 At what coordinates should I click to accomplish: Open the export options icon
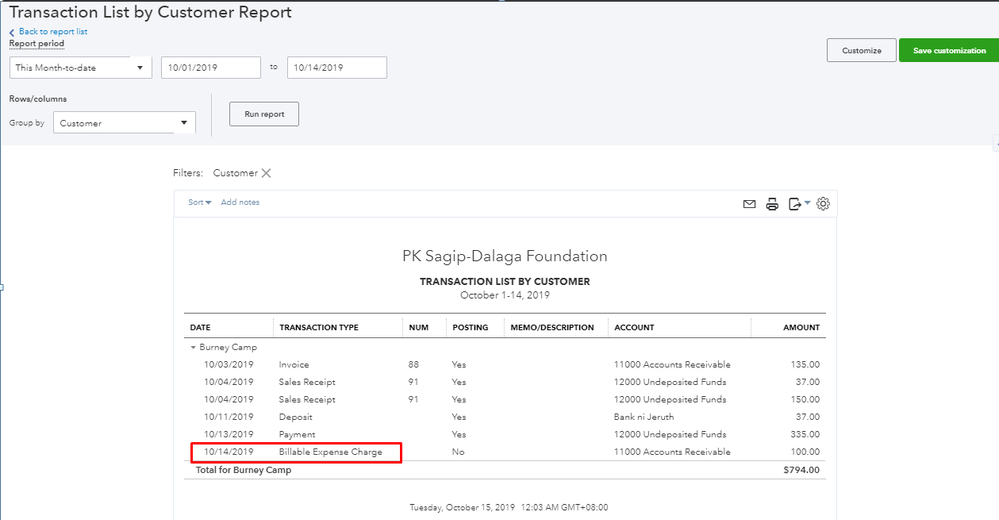pyautogui.click(x=797, y=204)
